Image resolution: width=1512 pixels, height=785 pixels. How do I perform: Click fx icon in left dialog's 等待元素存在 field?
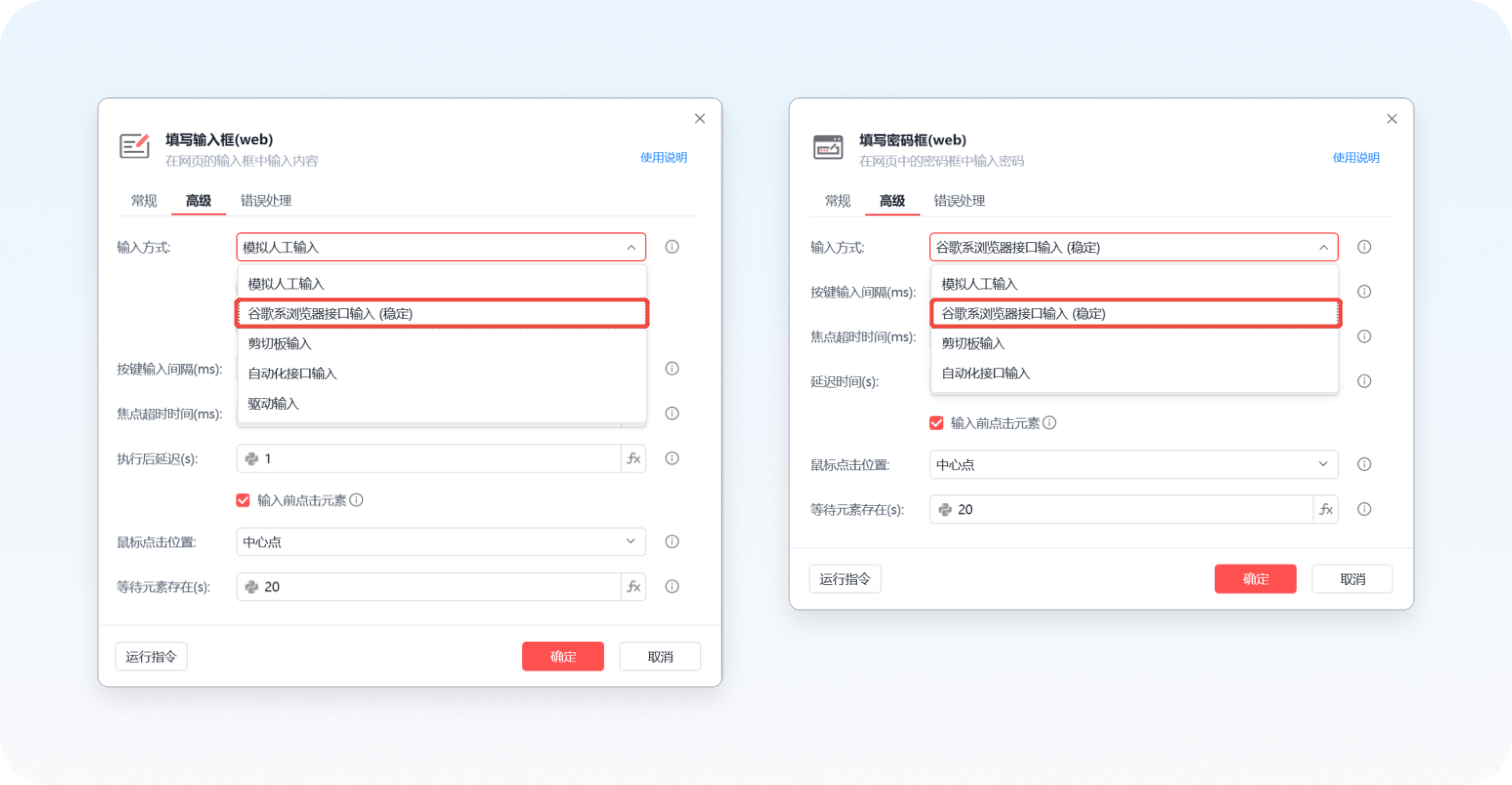[633, 586]
